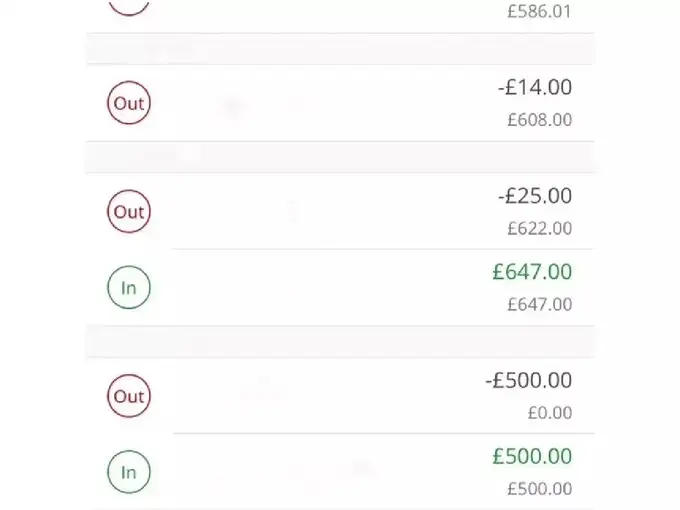Select the -£25.00 transaction amount
The image size is (680, 510).
[x=534, y=196]
